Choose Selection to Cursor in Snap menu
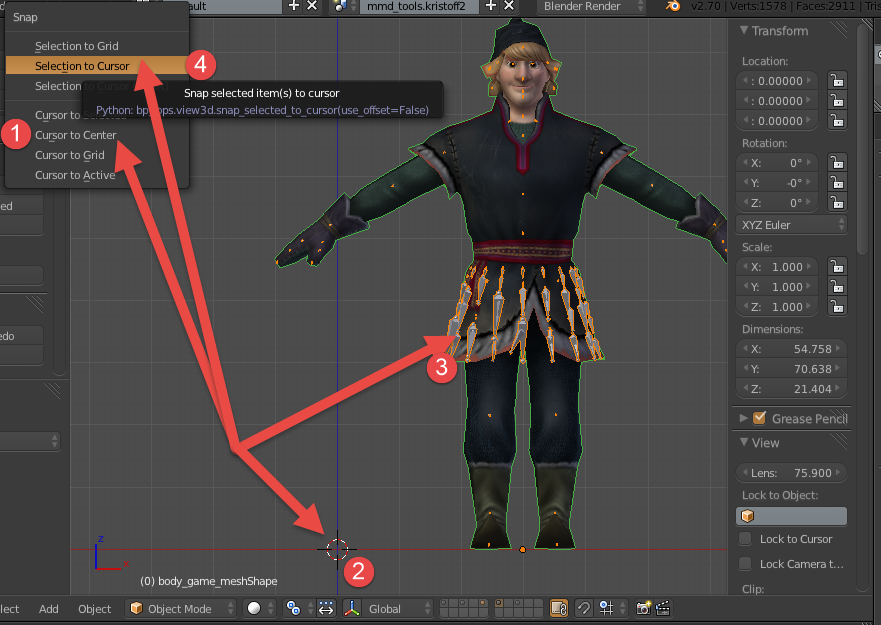This screenshot has height=625, width=881. (x=97, y=66)
